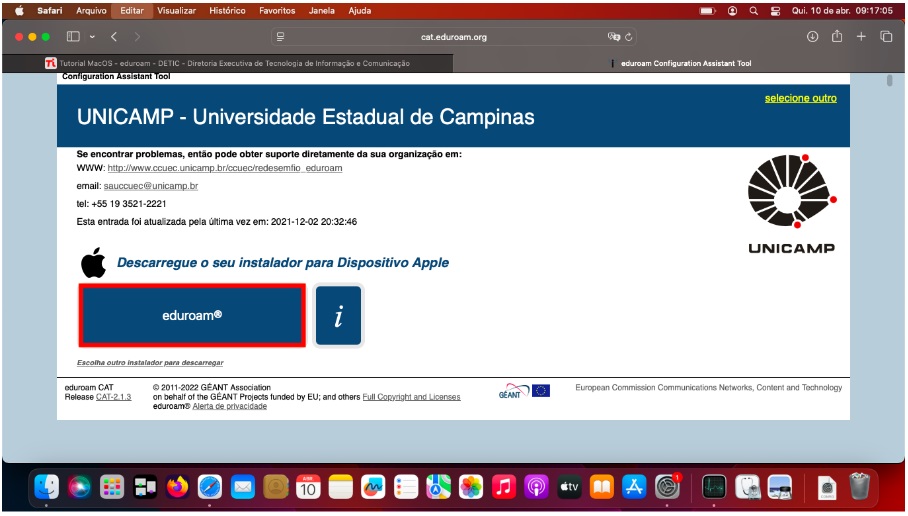
Task: Open System Settings from the Dock
Action: pos(667,487)
